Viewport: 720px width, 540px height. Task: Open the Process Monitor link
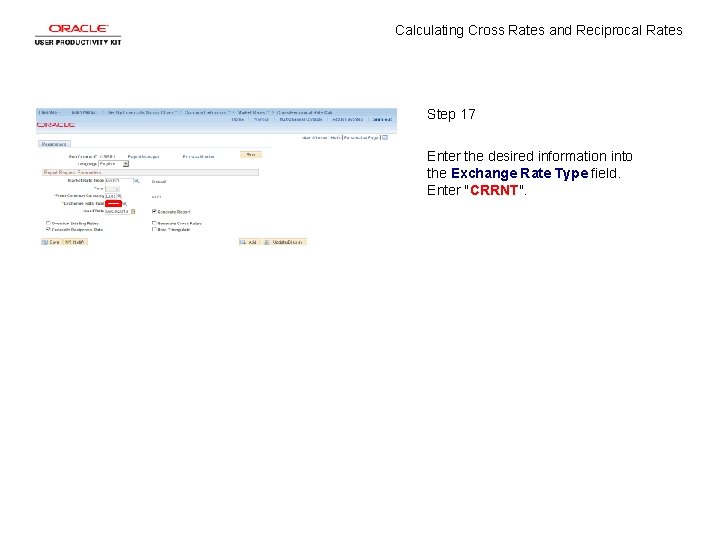point(198,157)
